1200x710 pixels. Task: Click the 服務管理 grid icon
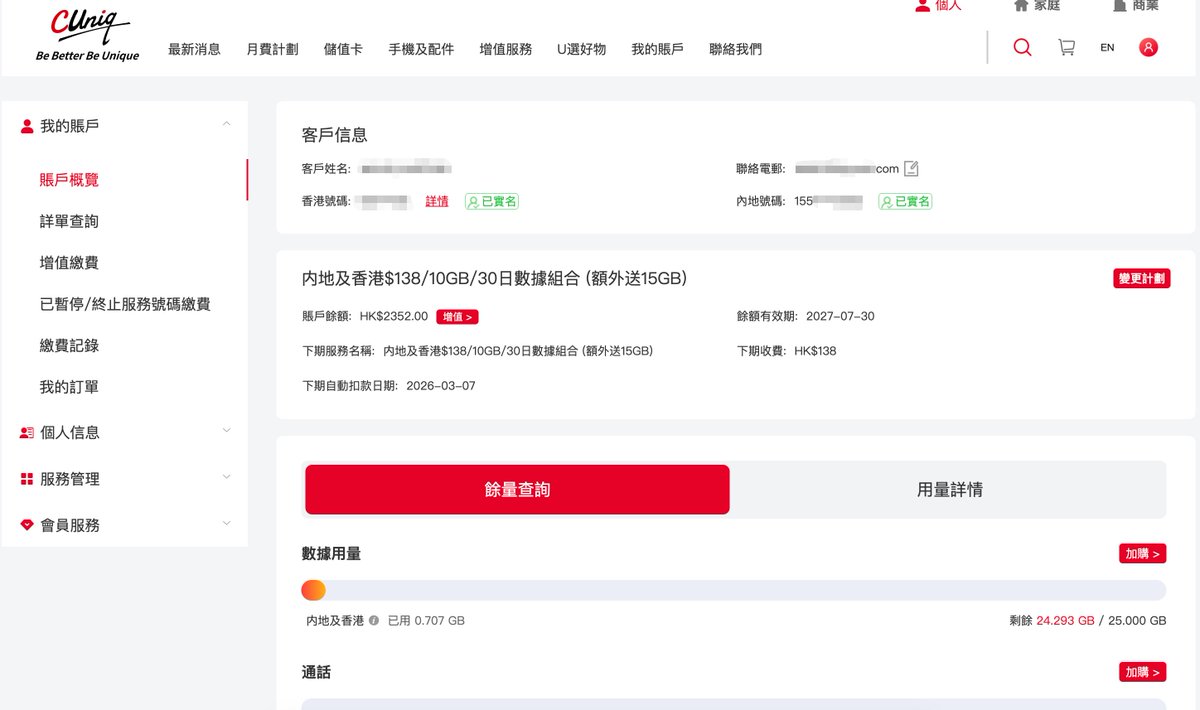pyautogui.click(x=27, y=479)
